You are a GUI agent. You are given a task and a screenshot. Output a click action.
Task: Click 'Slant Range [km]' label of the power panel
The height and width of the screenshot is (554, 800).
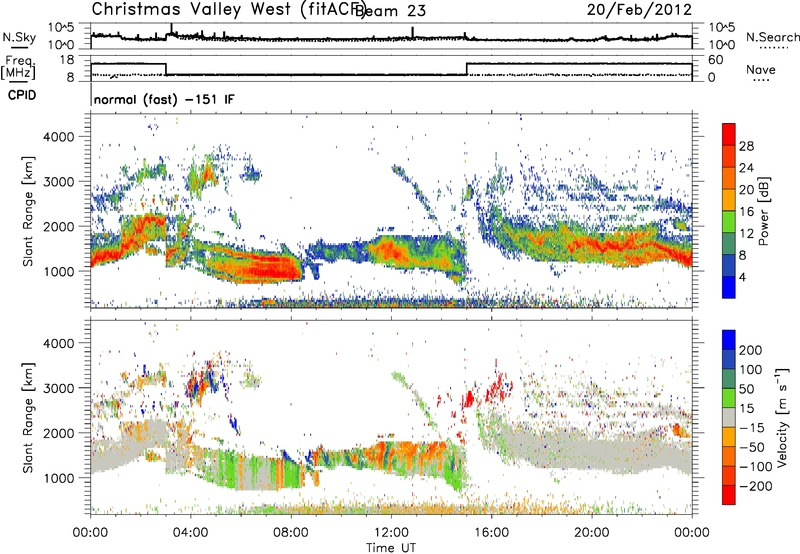tap(28, 211)
